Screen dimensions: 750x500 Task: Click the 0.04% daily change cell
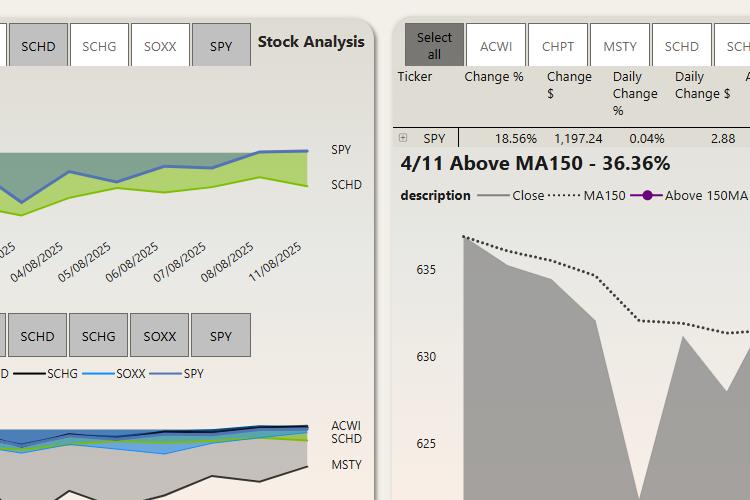pos(647,138)
